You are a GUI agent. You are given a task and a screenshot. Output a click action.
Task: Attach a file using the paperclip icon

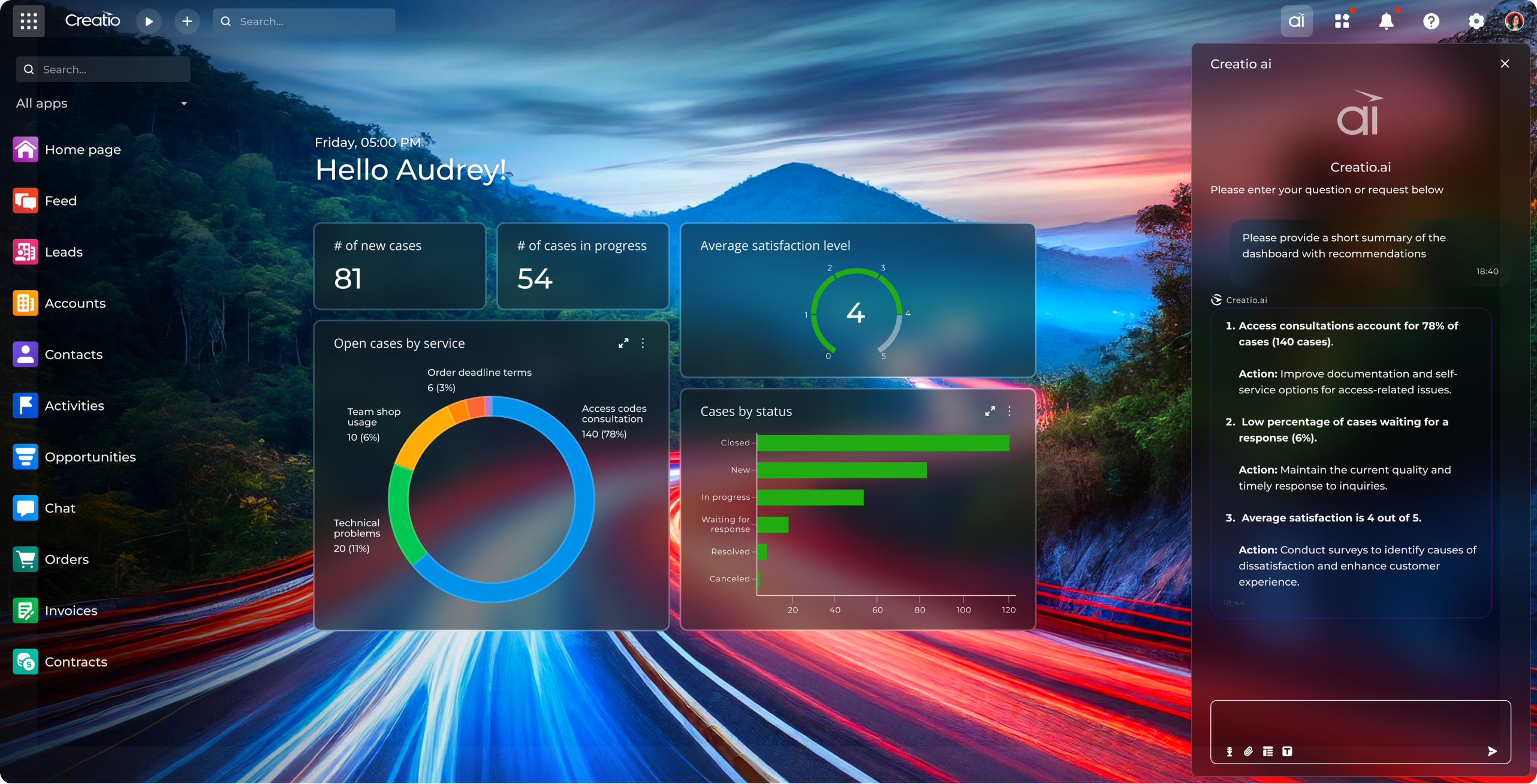point(1249,751)
